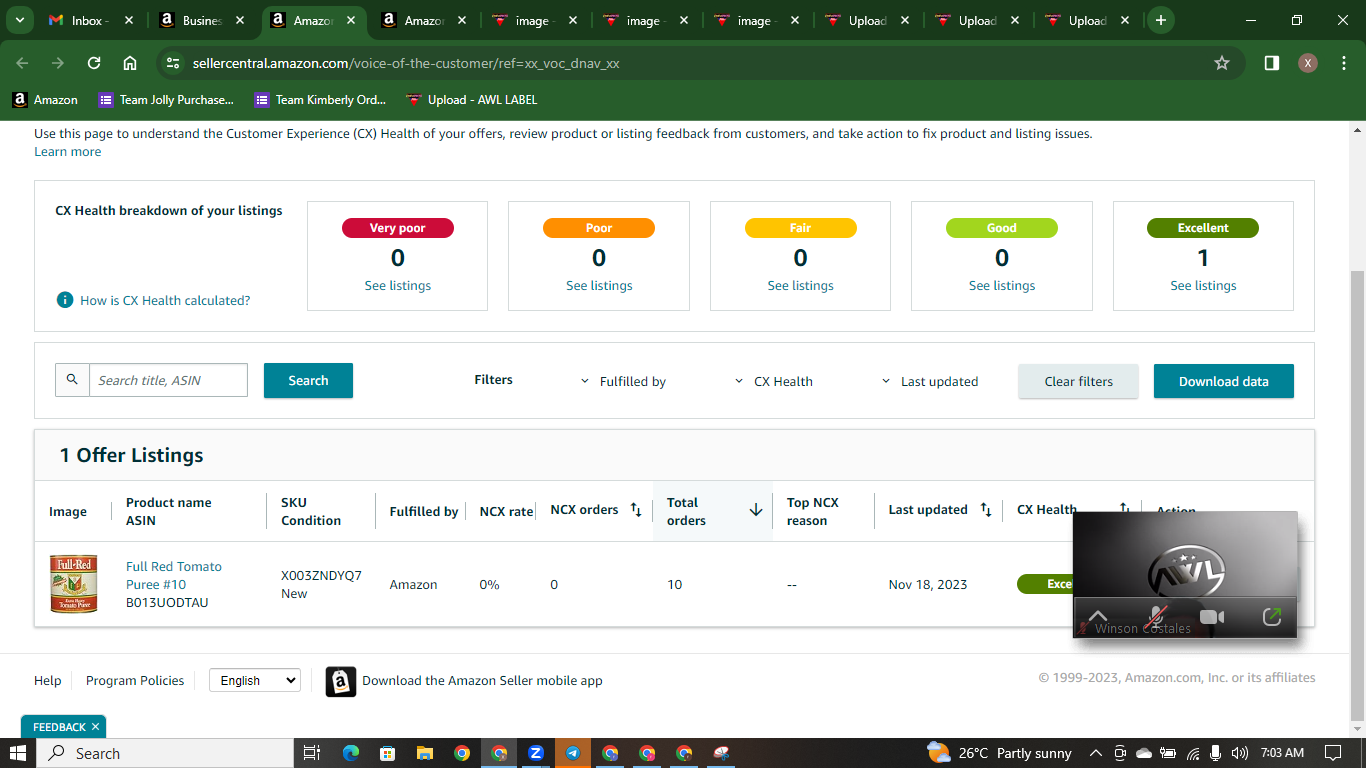Expand the Fulfilled by filter
The width and height of the screenshot is (1366, 768).
click(623, 381)
